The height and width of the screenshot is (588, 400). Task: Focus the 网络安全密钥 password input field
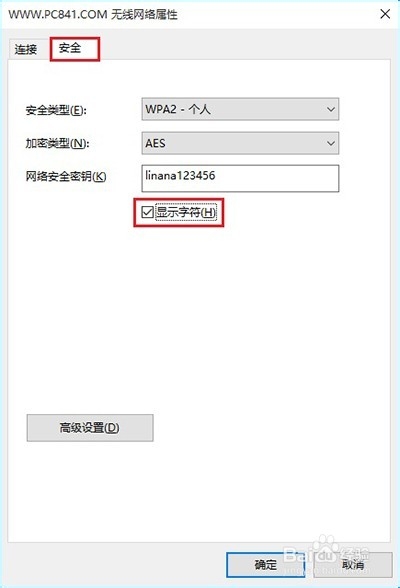coord(240,178)
